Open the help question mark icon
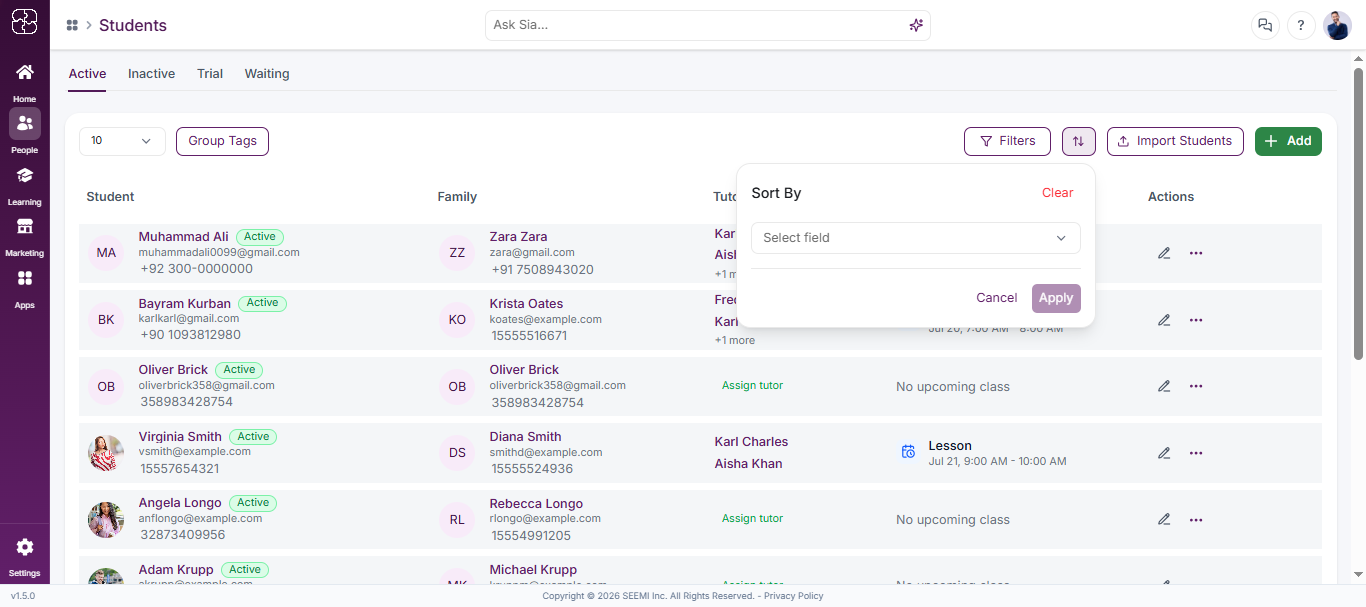1366x607 pixels. (1301, 26)
